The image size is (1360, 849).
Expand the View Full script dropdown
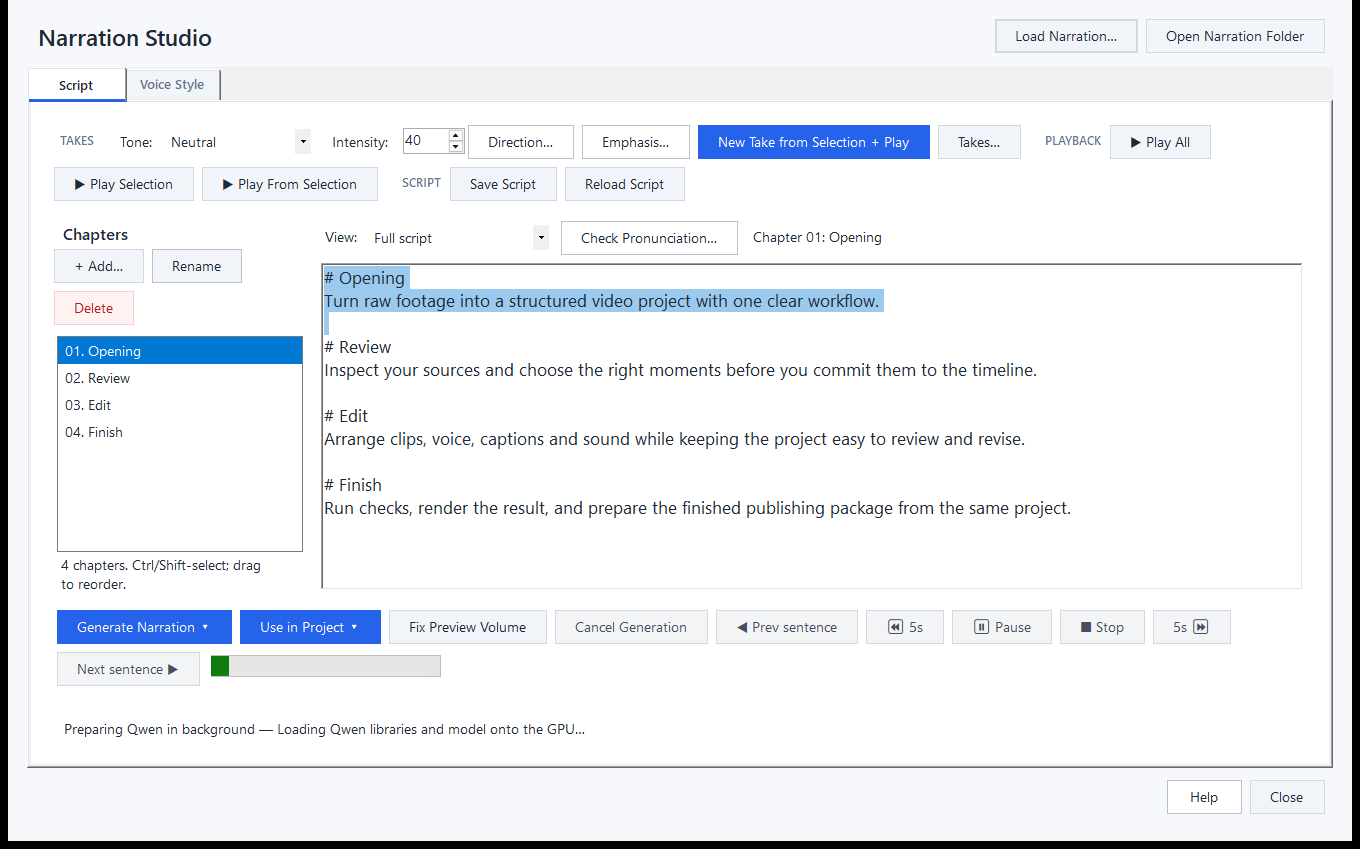pyautogui.click(x=541, y=238)
